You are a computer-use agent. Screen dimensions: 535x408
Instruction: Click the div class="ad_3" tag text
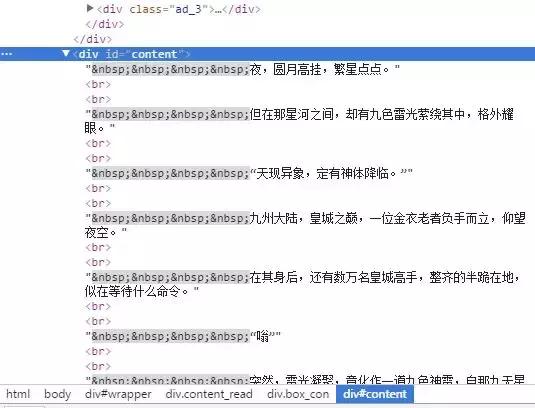click(178, 9)
